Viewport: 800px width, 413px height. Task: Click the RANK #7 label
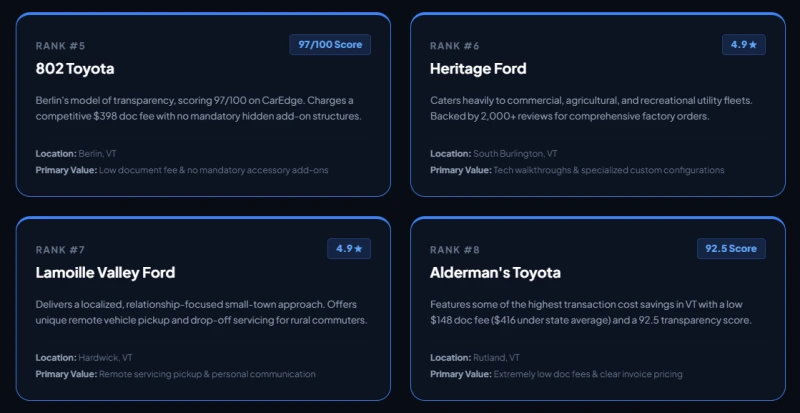(60, 250)
